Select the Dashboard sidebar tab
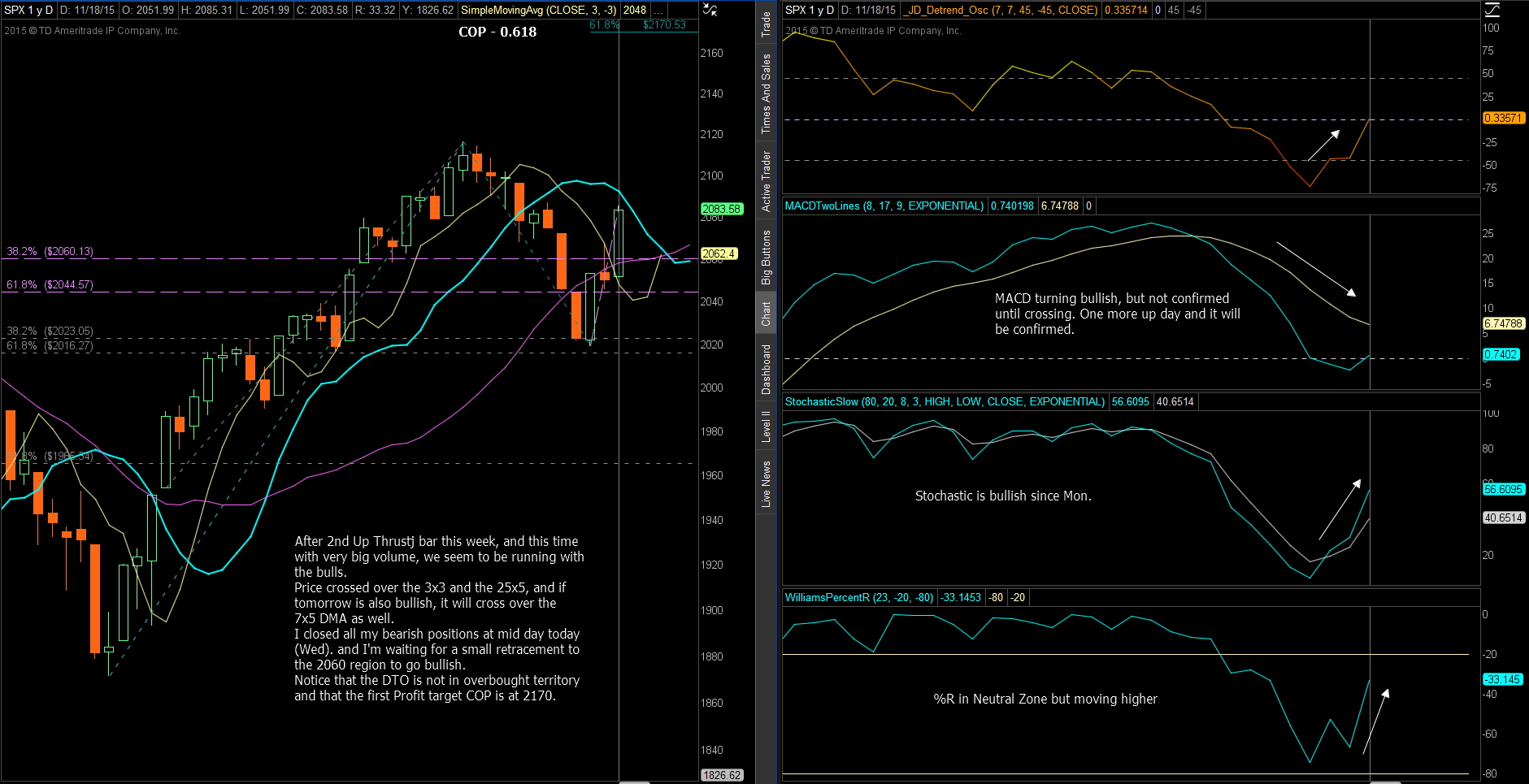The image size is (1529, 784). pyautogui.click(x=766, y=369)
